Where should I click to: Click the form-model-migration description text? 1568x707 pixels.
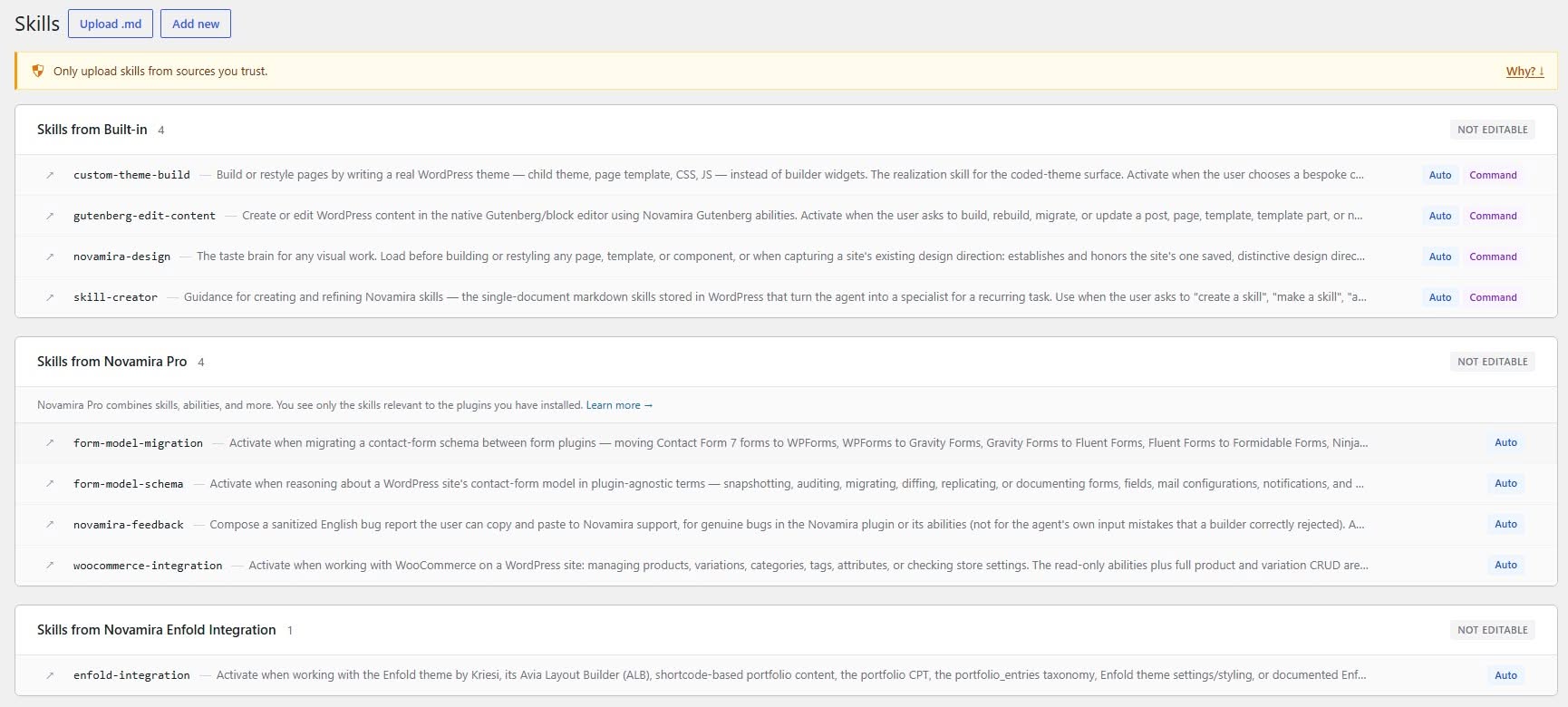[799, 443]
